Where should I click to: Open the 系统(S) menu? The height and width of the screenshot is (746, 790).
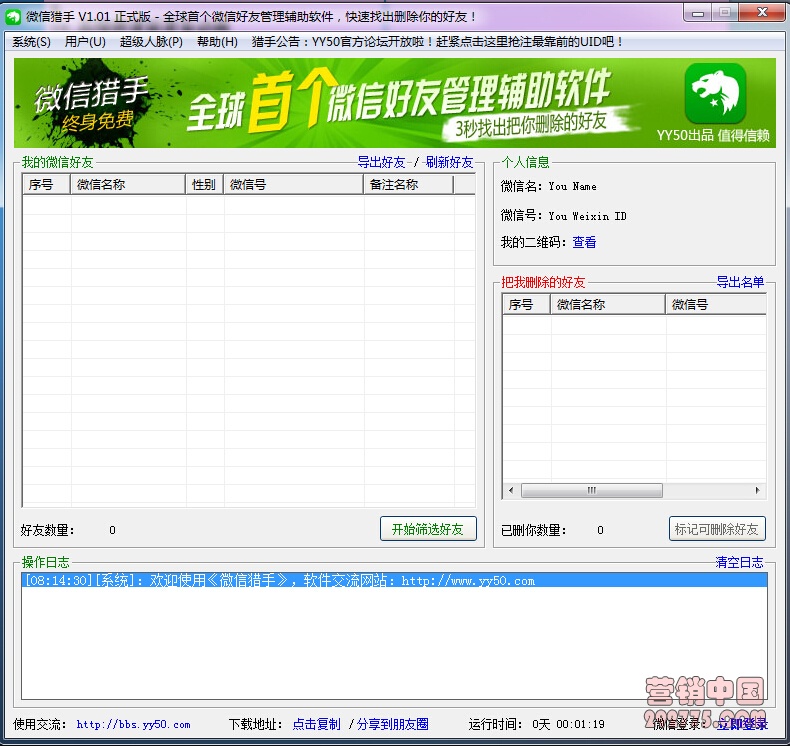pyautogui.click(x=31, y=42)
